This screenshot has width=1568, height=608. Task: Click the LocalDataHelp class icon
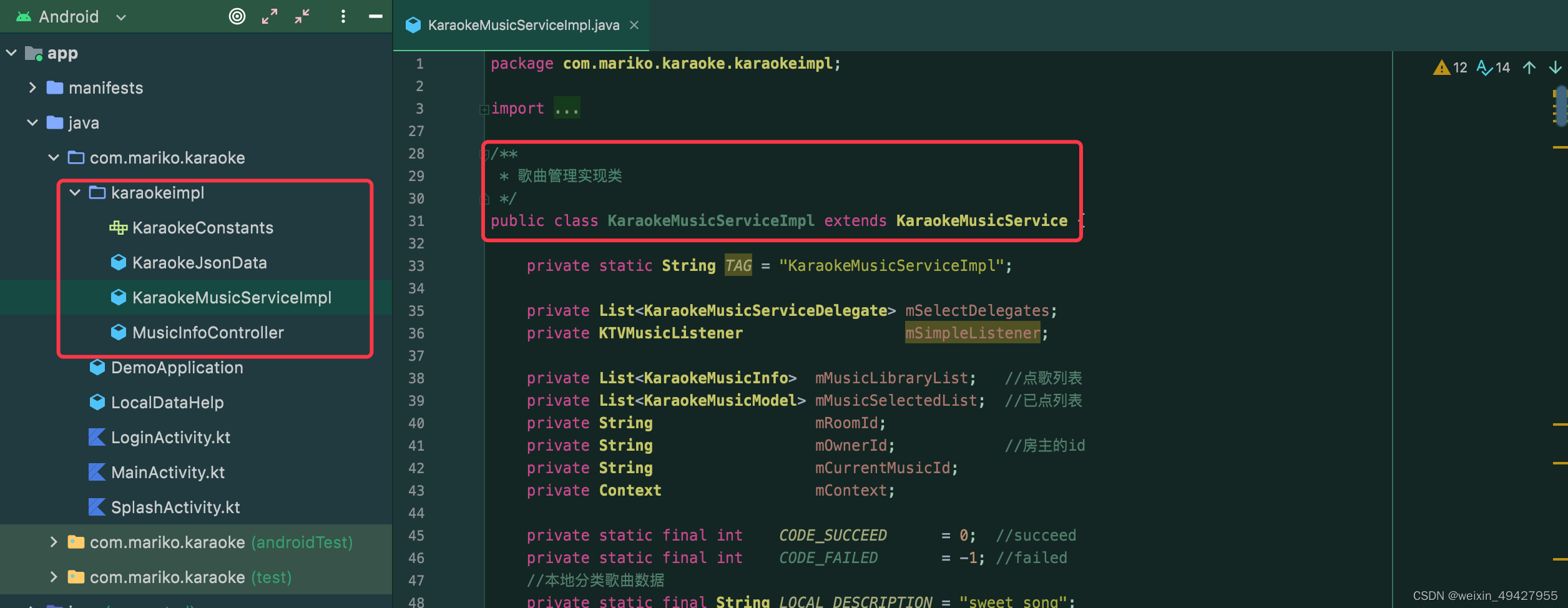[x=97, y=403]
